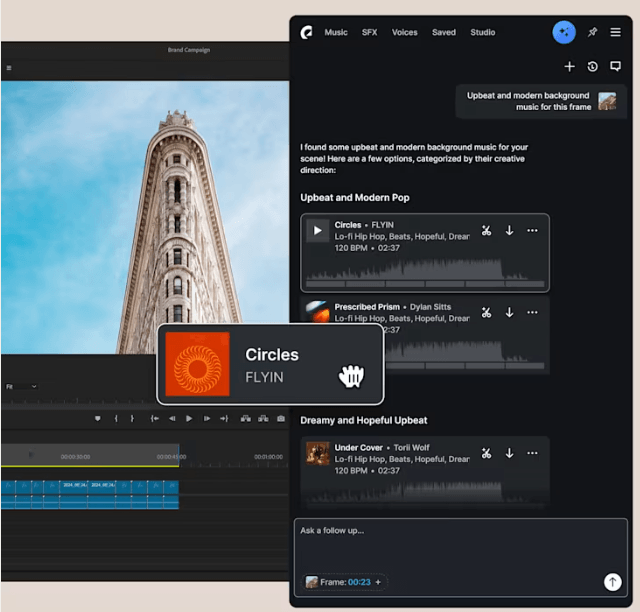Click the Mark In bracket button

tap(116, 418)
